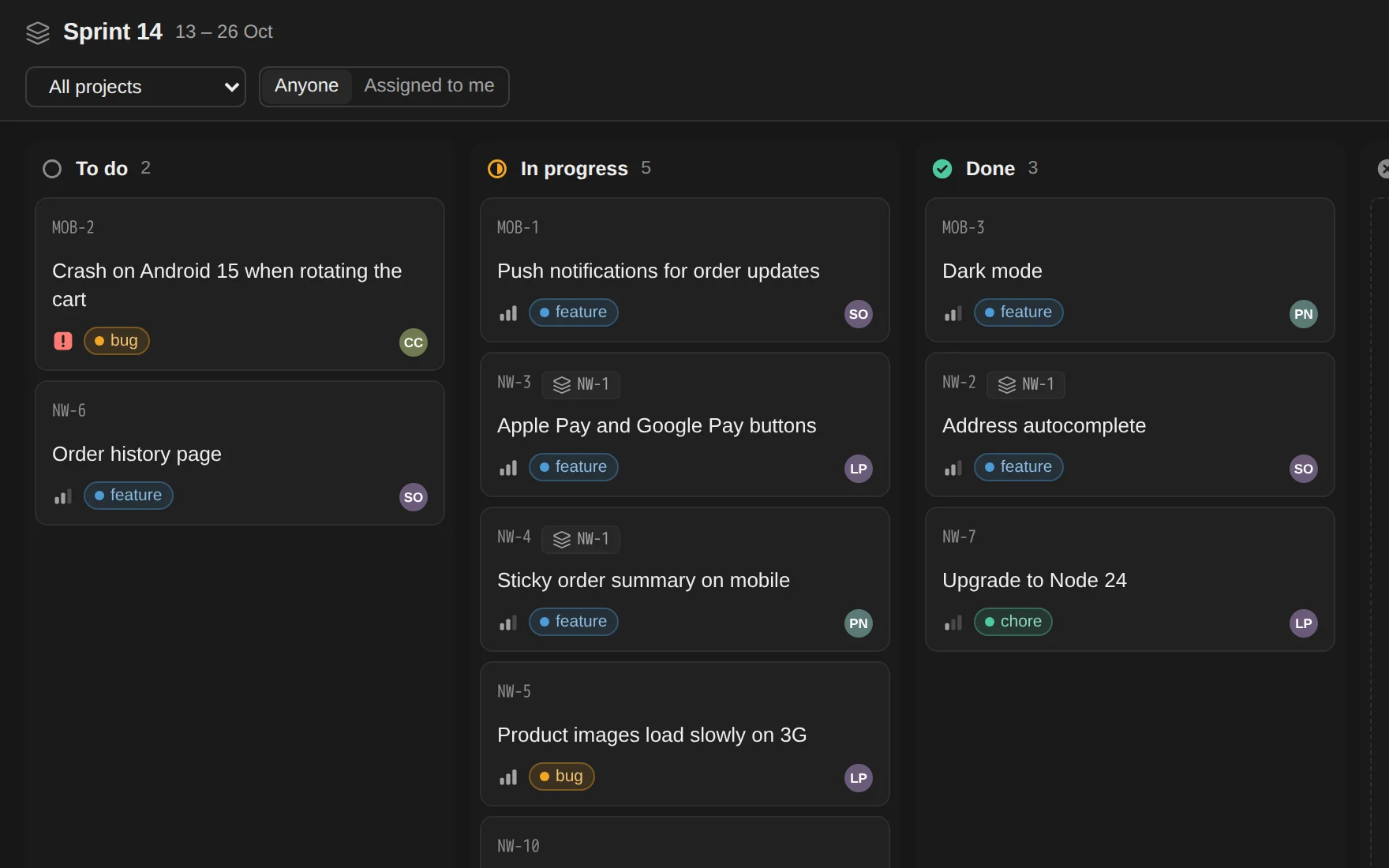
Task: Click the Sprint 14 layers icon
Action: [x=38, y=32]
